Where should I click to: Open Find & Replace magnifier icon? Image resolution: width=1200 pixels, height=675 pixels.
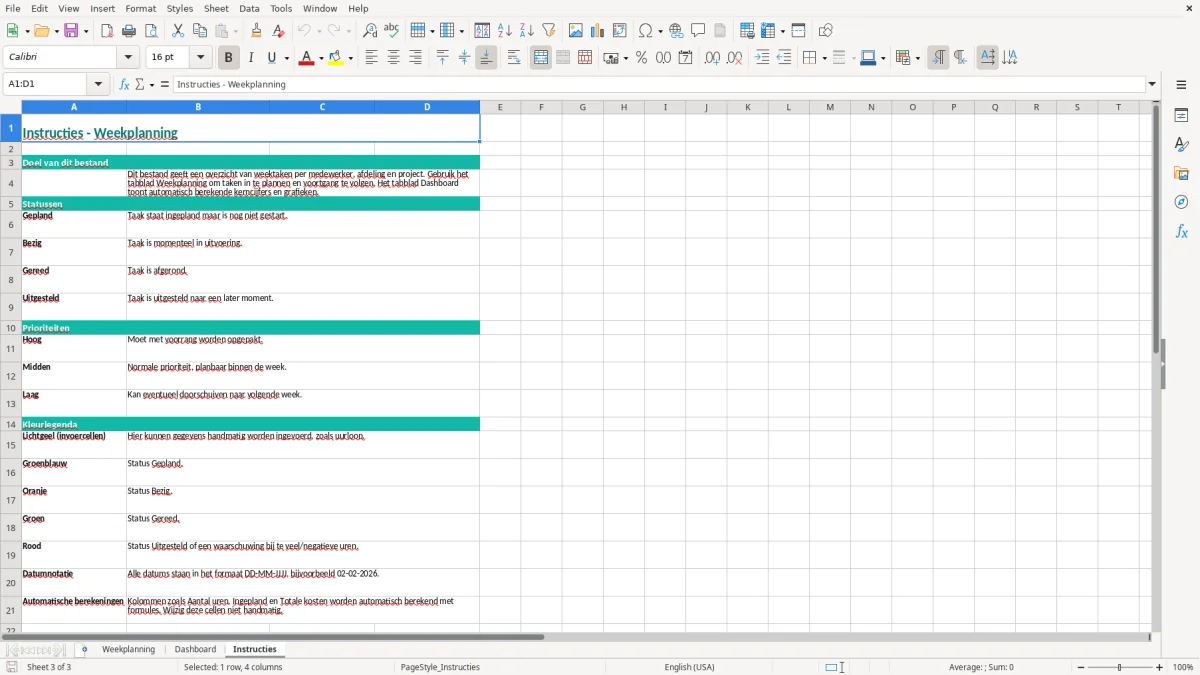tap(370, 31)
